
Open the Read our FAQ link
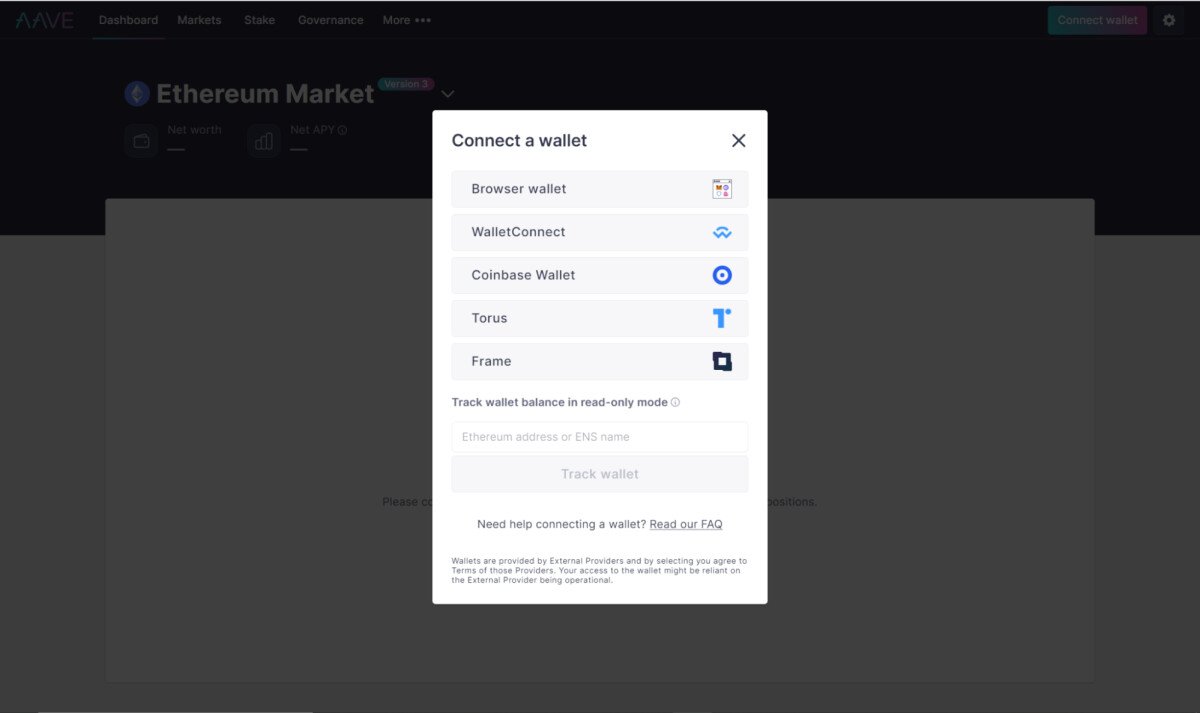tap(686, 523)
